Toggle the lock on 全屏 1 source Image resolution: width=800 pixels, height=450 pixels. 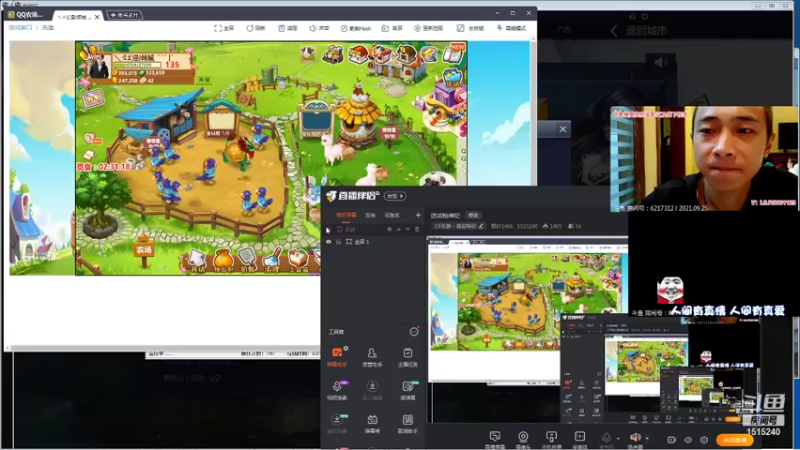[x=338, y=242]
